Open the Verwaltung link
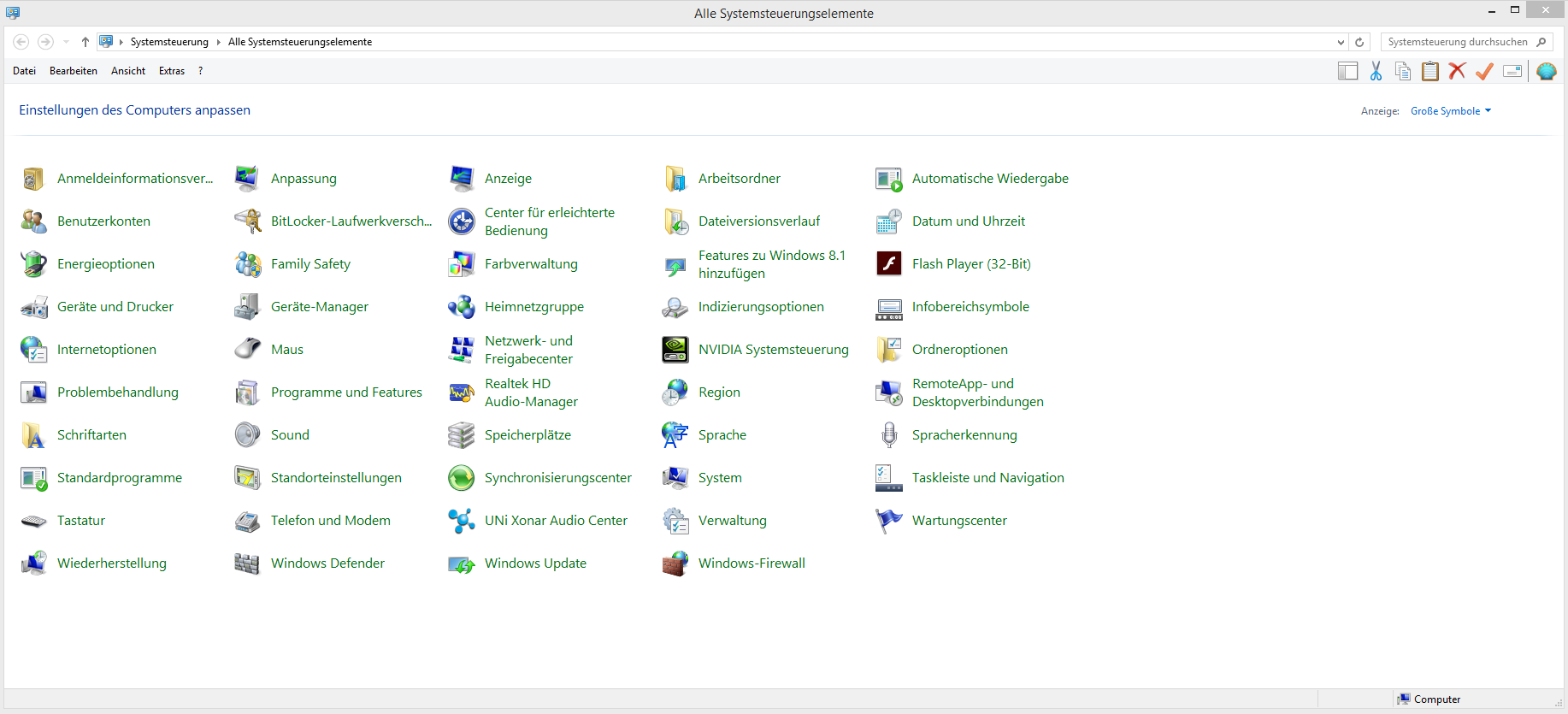The height and width of the screenshot is (714, 1568). click(x=733, y=521)
